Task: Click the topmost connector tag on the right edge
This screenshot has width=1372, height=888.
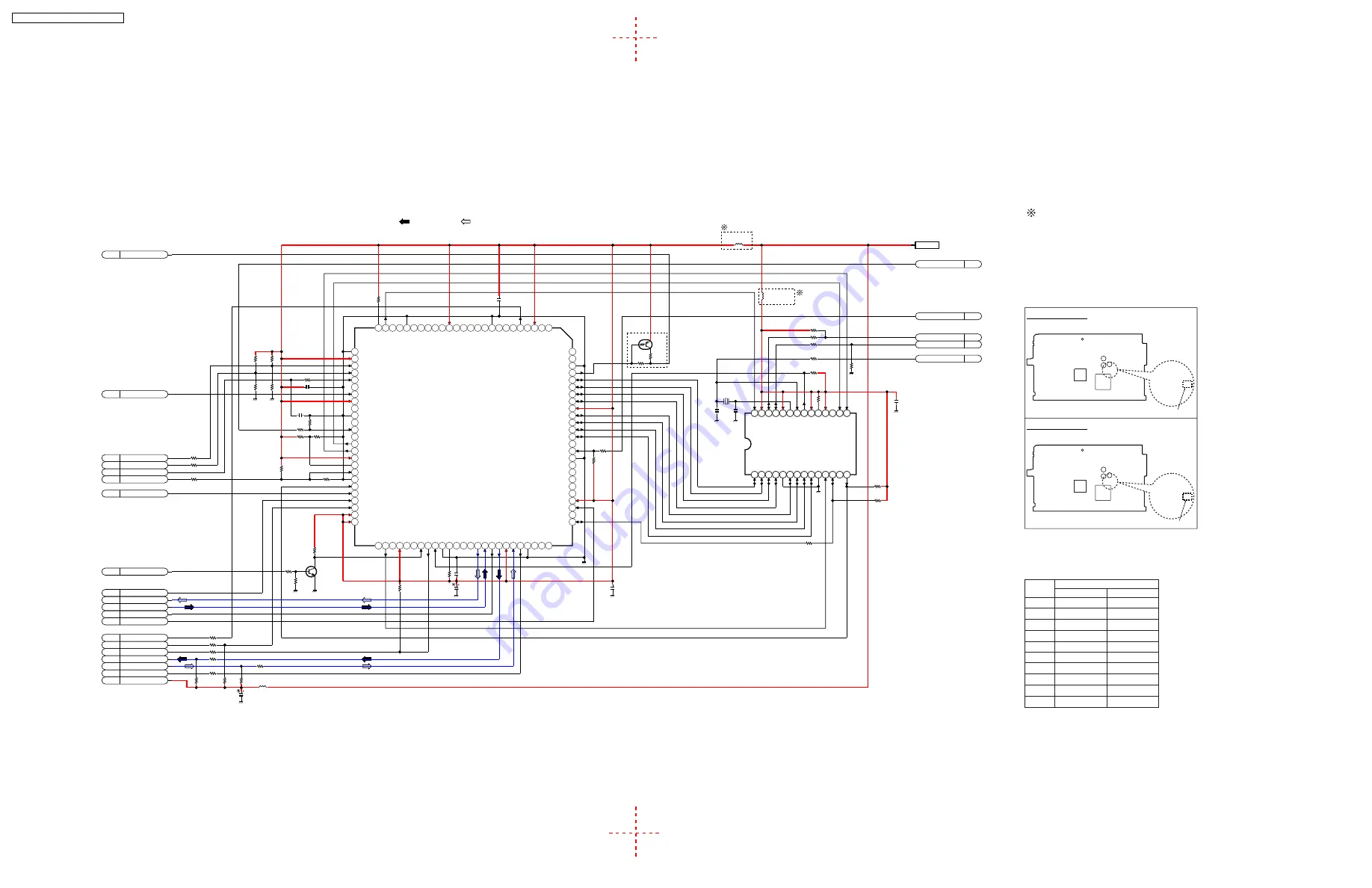Action: click(x=948, y=264)
